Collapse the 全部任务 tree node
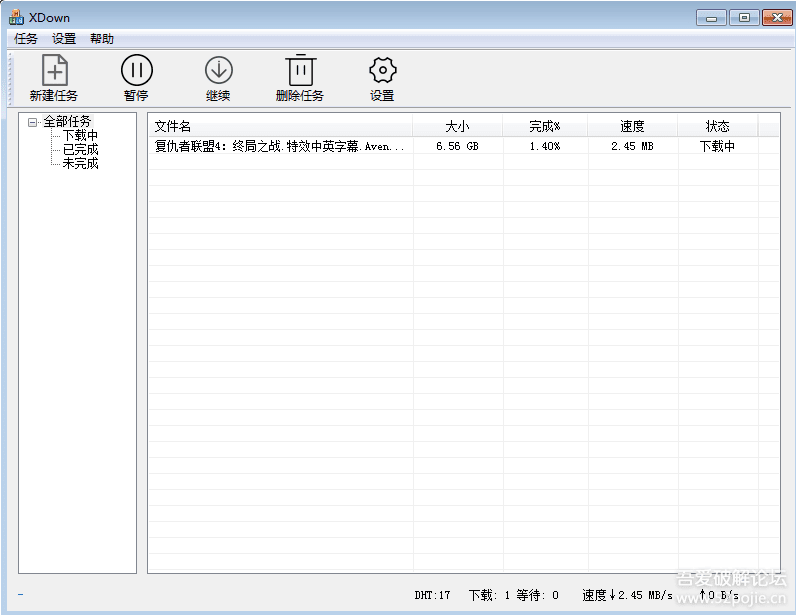 click(33, 122)
